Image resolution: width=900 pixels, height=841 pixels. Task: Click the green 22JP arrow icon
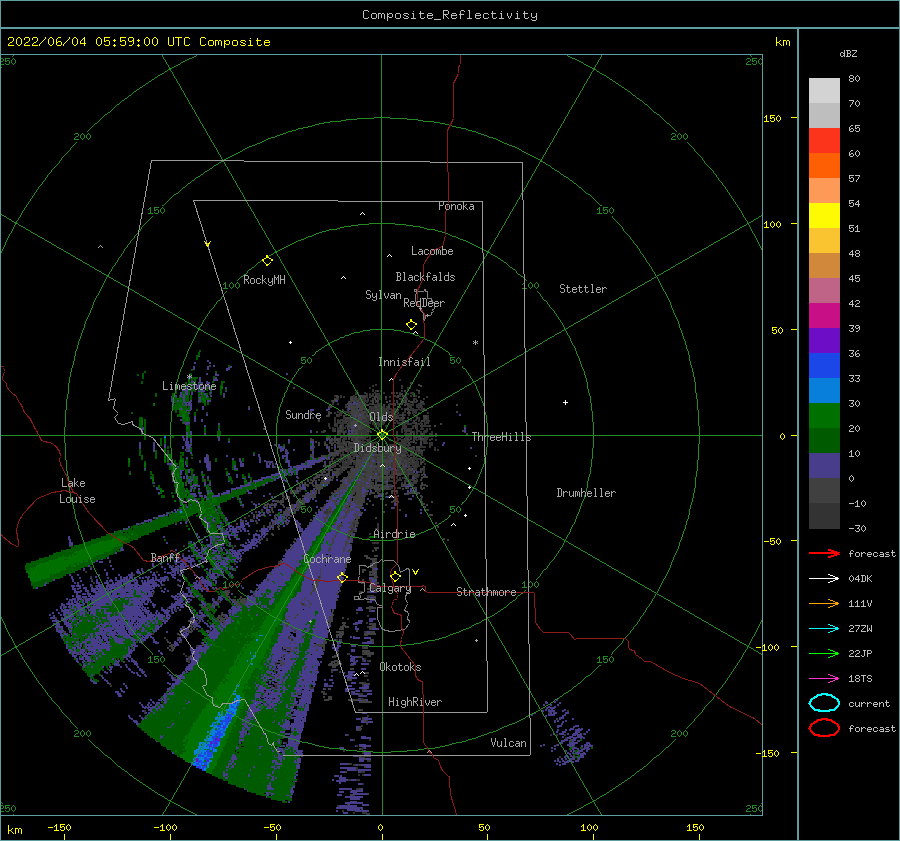pyautogui.click(x=824, y=653)
